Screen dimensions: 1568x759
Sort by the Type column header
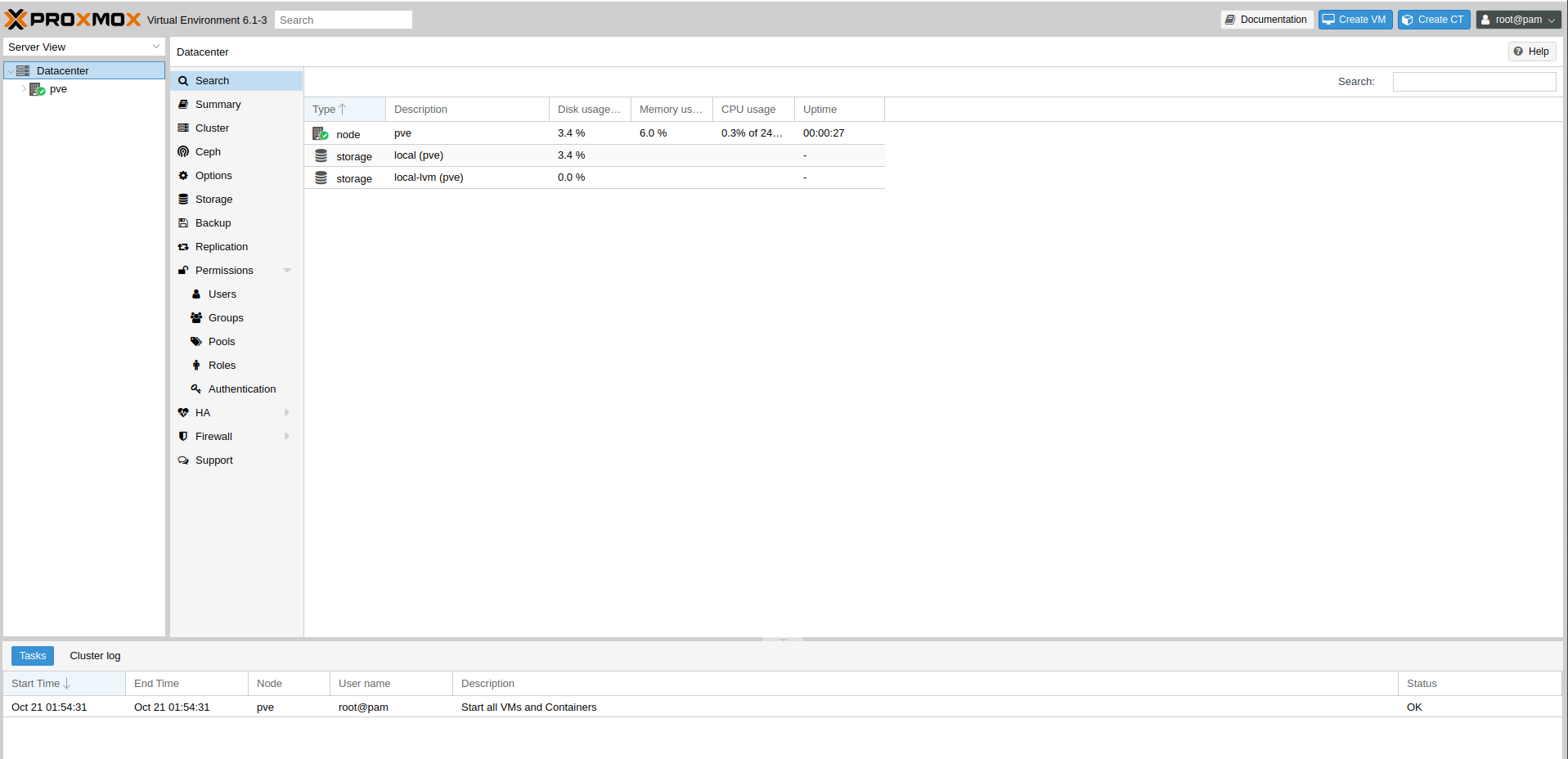(x=345, y=110)
